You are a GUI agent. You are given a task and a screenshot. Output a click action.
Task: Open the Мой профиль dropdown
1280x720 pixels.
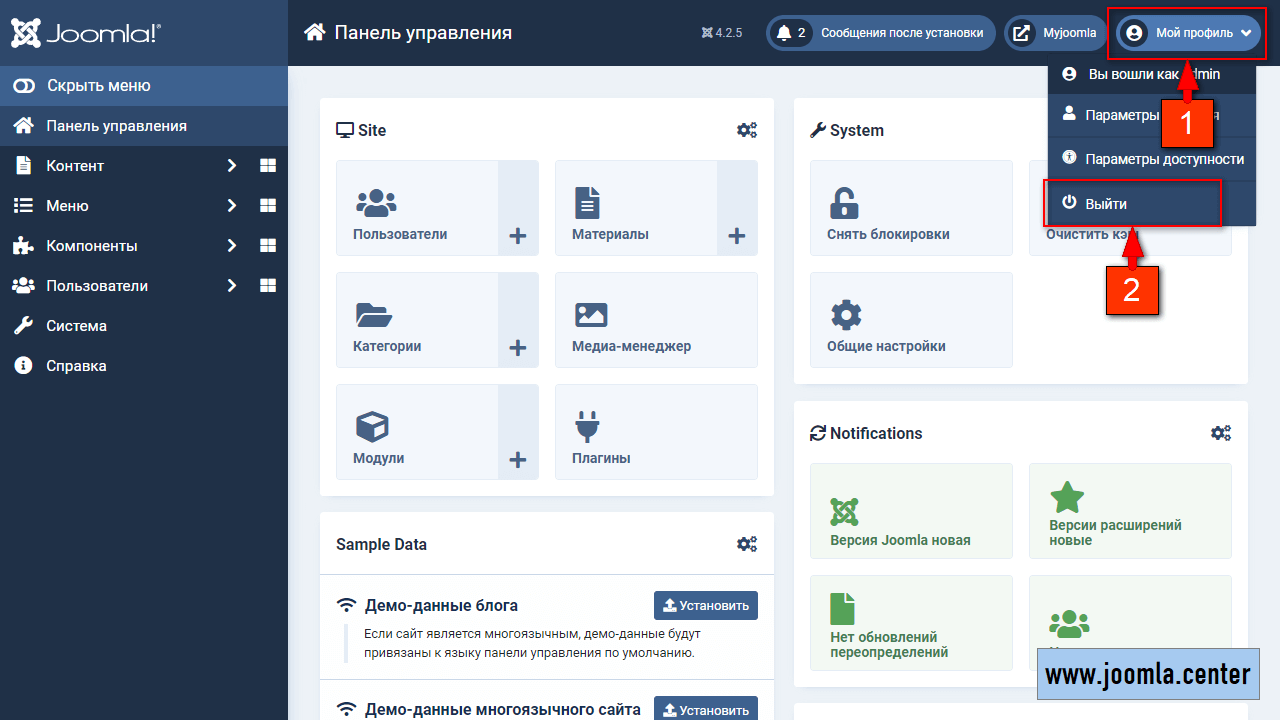1188,33
